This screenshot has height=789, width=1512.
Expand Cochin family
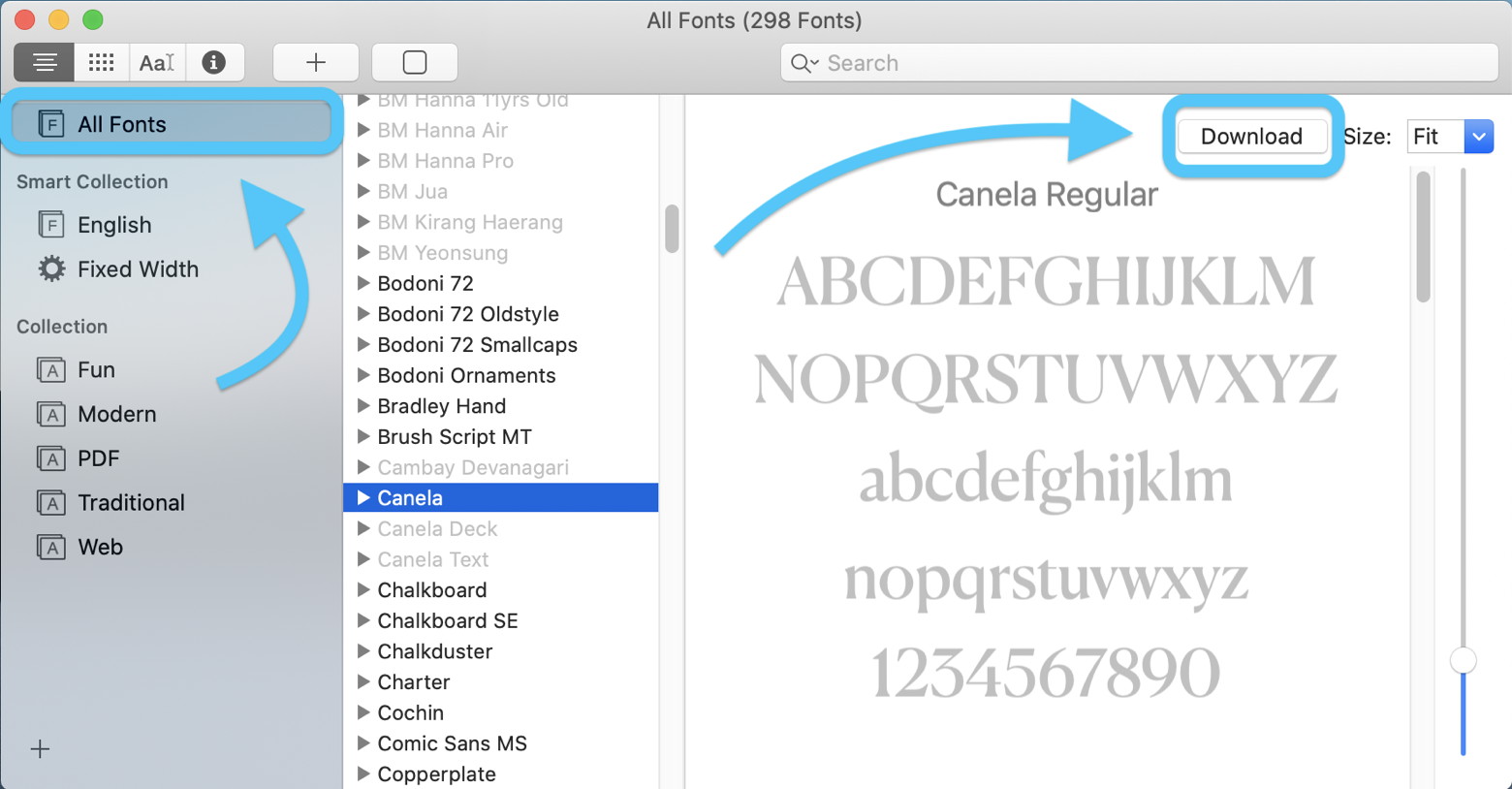coord(363,713)
